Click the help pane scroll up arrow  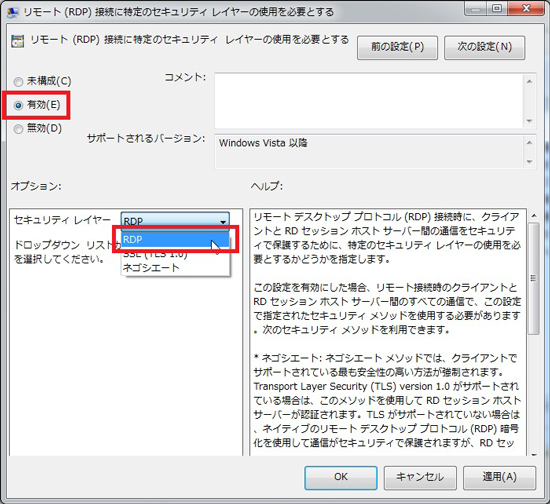(x=534, y=215)
